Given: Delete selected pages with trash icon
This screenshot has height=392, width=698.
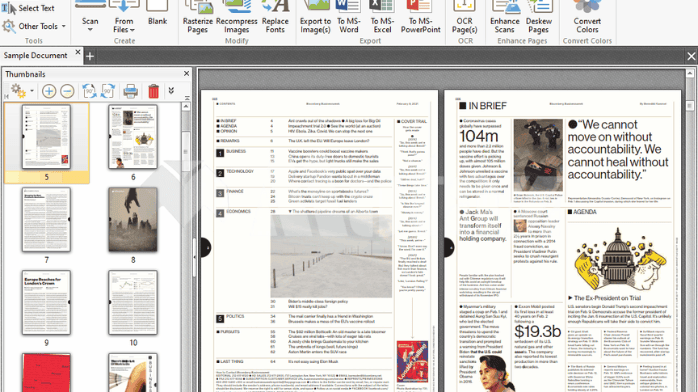Looking at the screenshot, I should tap(154, 91).
